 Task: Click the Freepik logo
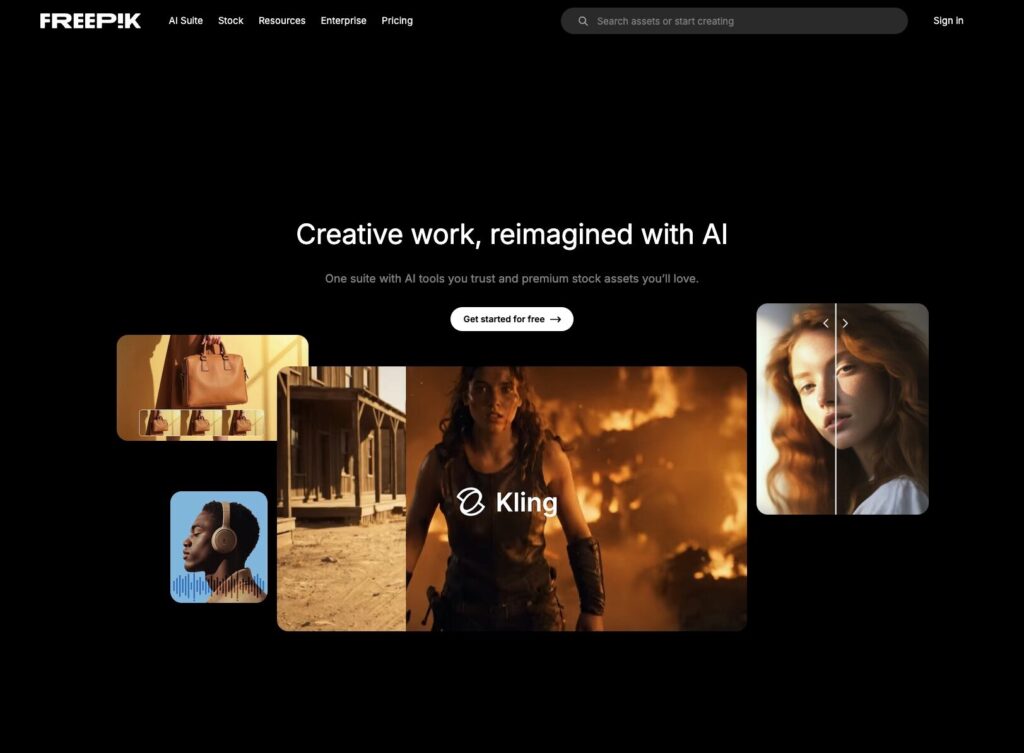pyautogui.click(x=90, y=21)
